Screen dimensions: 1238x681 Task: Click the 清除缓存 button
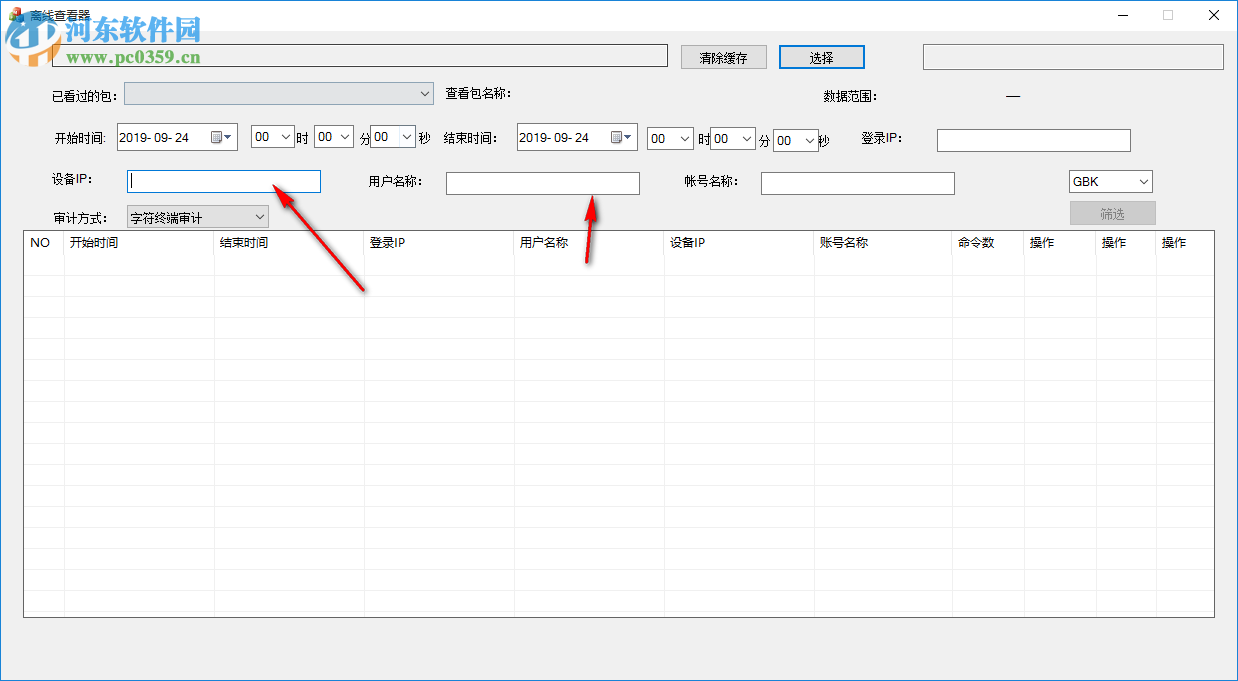pos(724,58)
